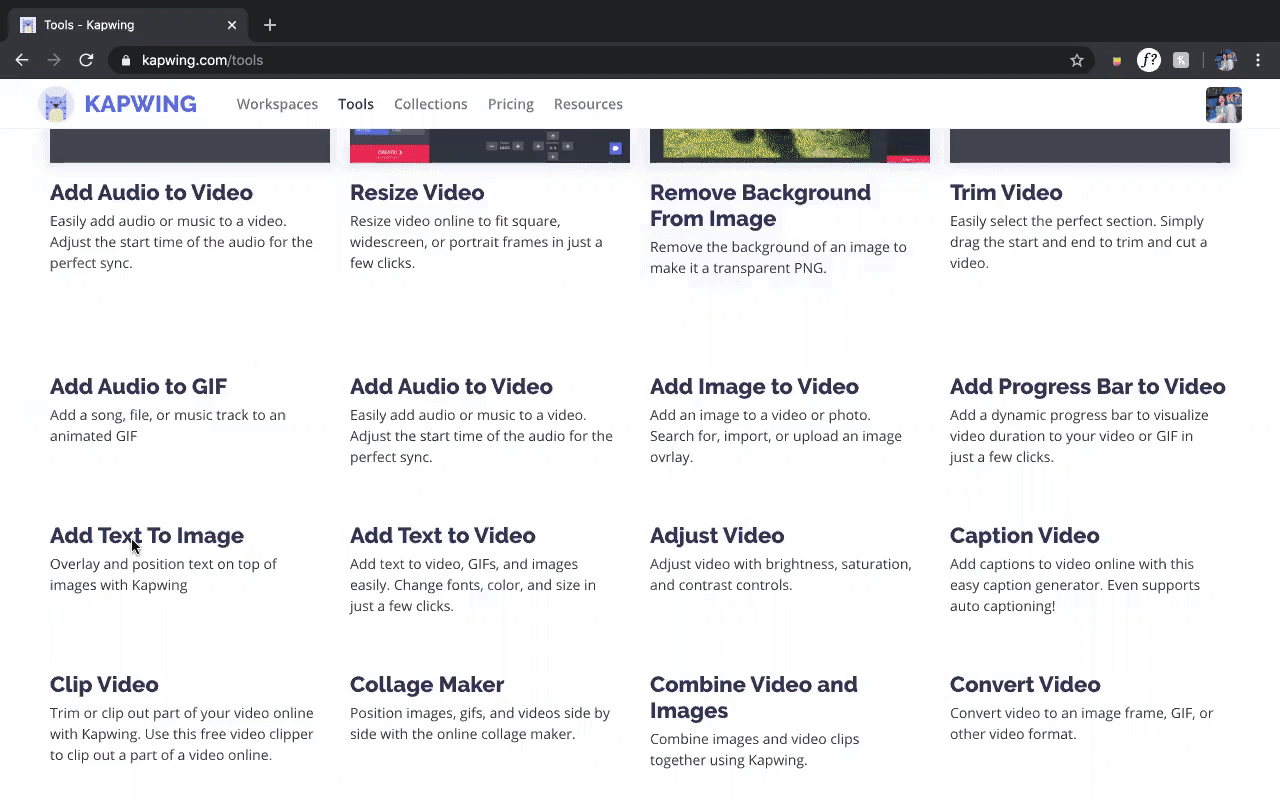Click the gray K extension icon

[1181, 60]
